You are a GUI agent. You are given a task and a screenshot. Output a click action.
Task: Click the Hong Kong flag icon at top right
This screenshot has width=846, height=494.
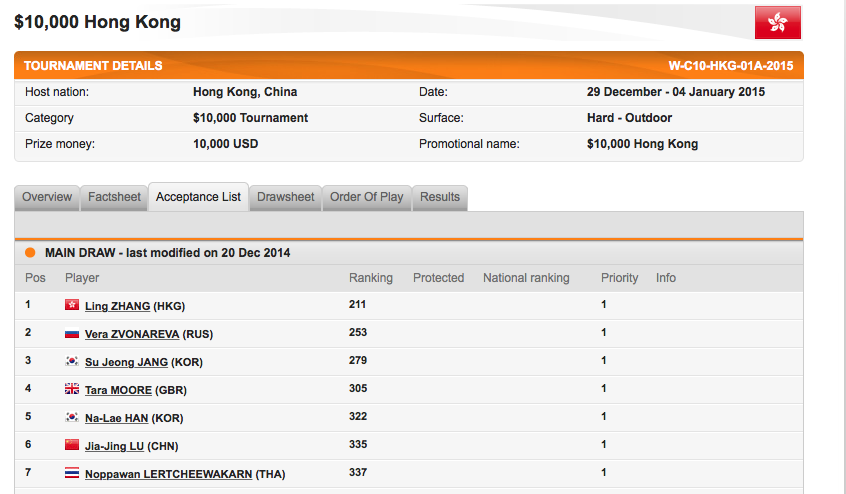pyautogui.click(x=778, y=22)
